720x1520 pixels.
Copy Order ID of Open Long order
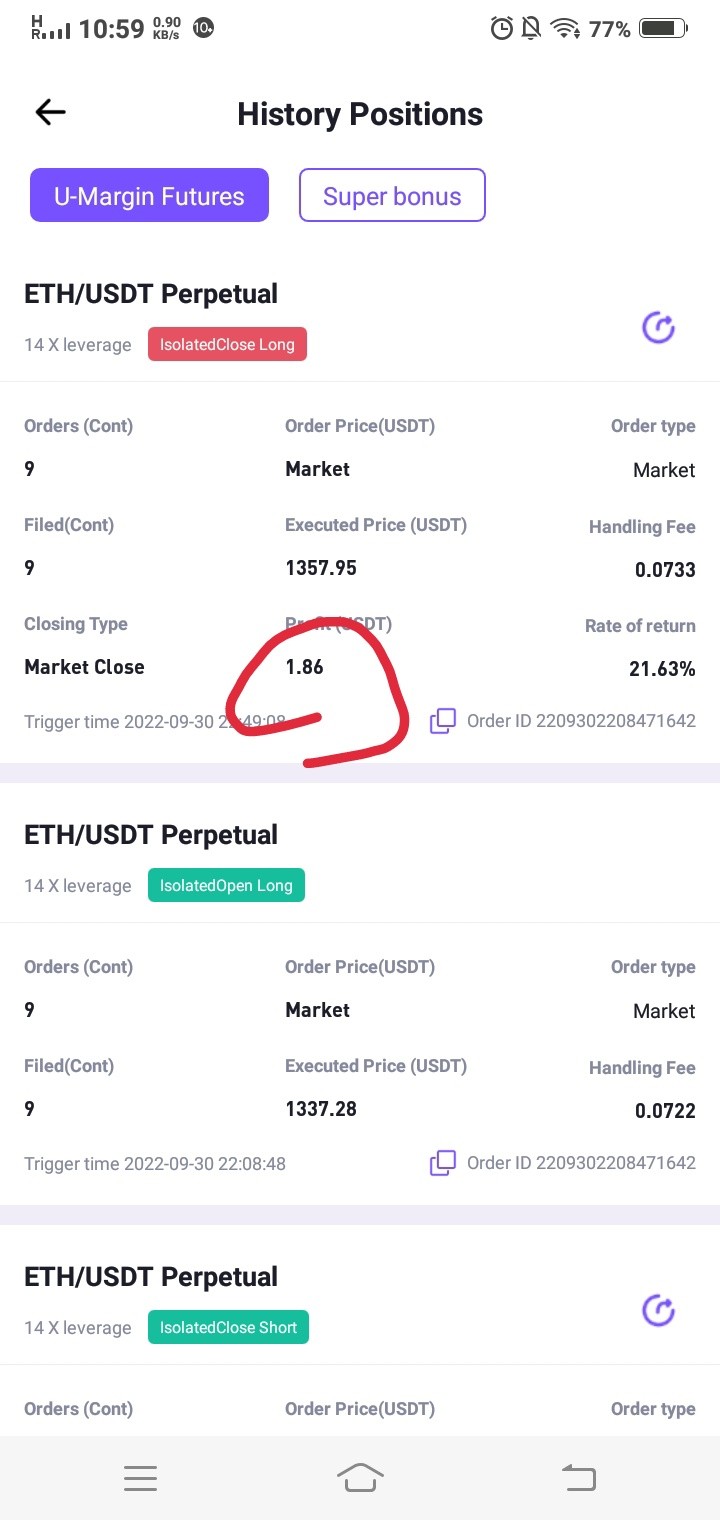point(443,1162)
